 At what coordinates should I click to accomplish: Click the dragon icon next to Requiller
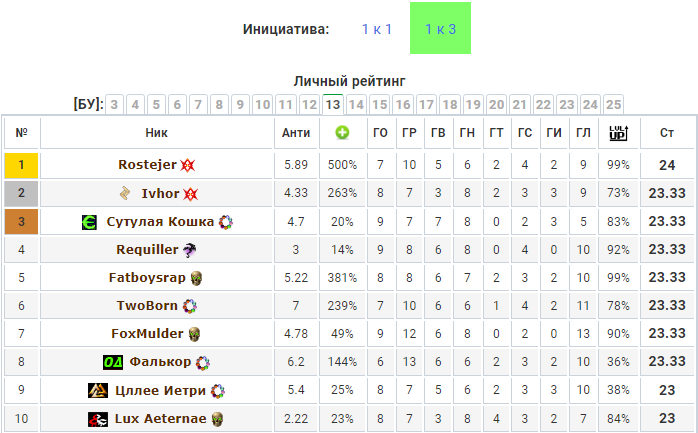(190, 250)
